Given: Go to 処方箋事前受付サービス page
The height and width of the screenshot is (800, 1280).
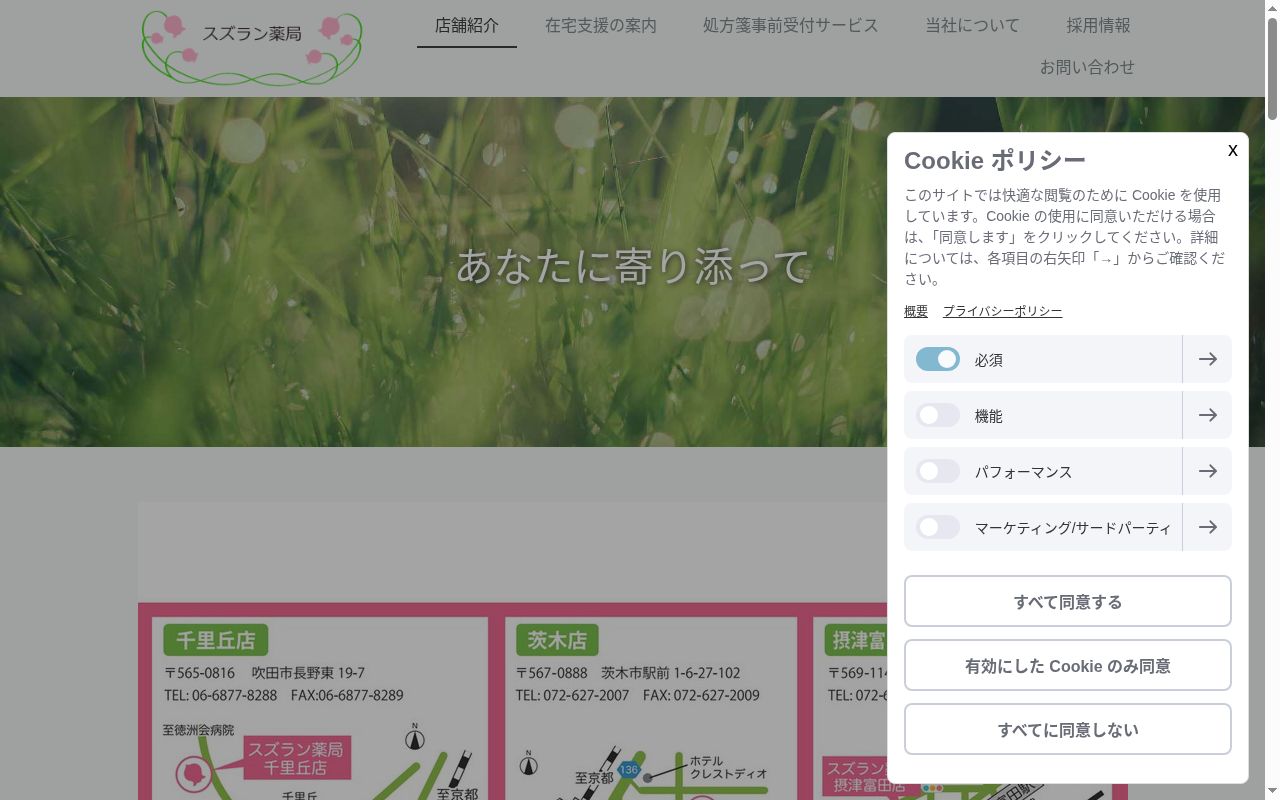Looking at the screenshot, I should coord(791,26).
